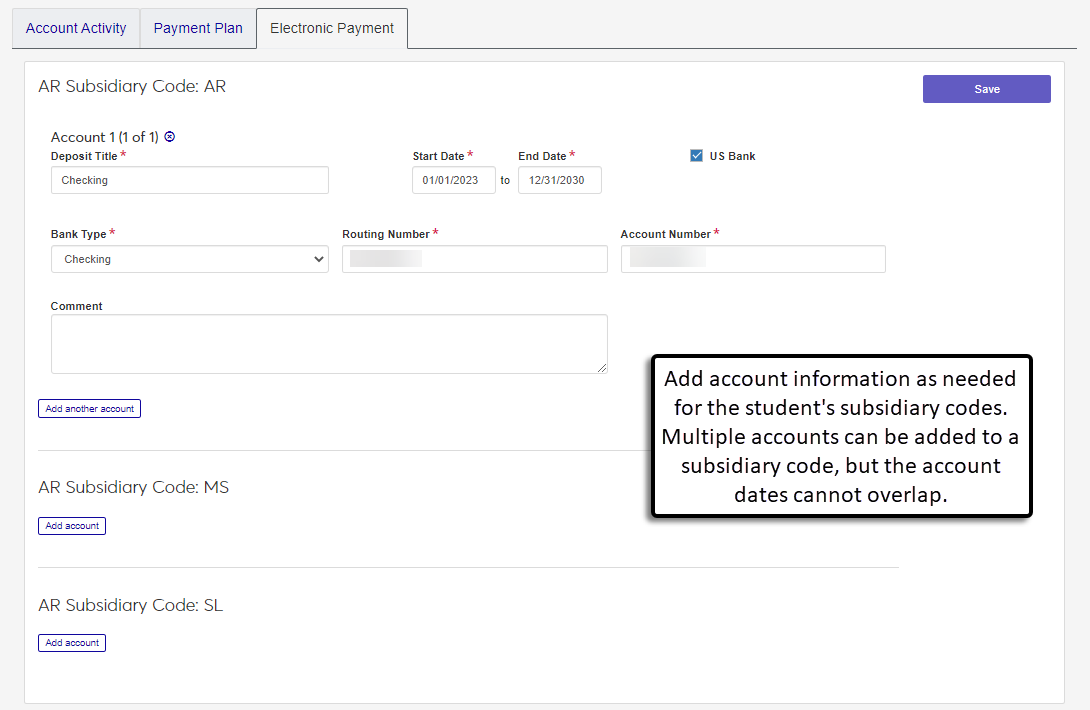Click the AR Subsidiary Code: MS heading
The image size is (1090, 710).
coord(133,487)
